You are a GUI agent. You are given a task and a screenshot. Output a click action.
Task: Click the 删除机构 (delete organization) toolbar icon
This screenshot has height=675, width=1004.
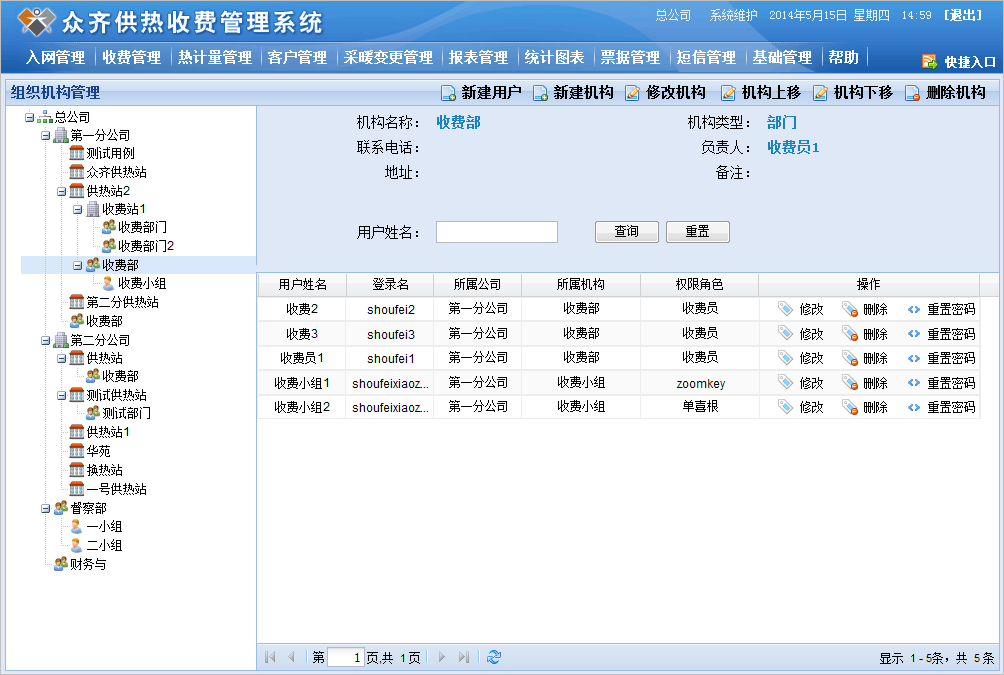coord(912,93)
